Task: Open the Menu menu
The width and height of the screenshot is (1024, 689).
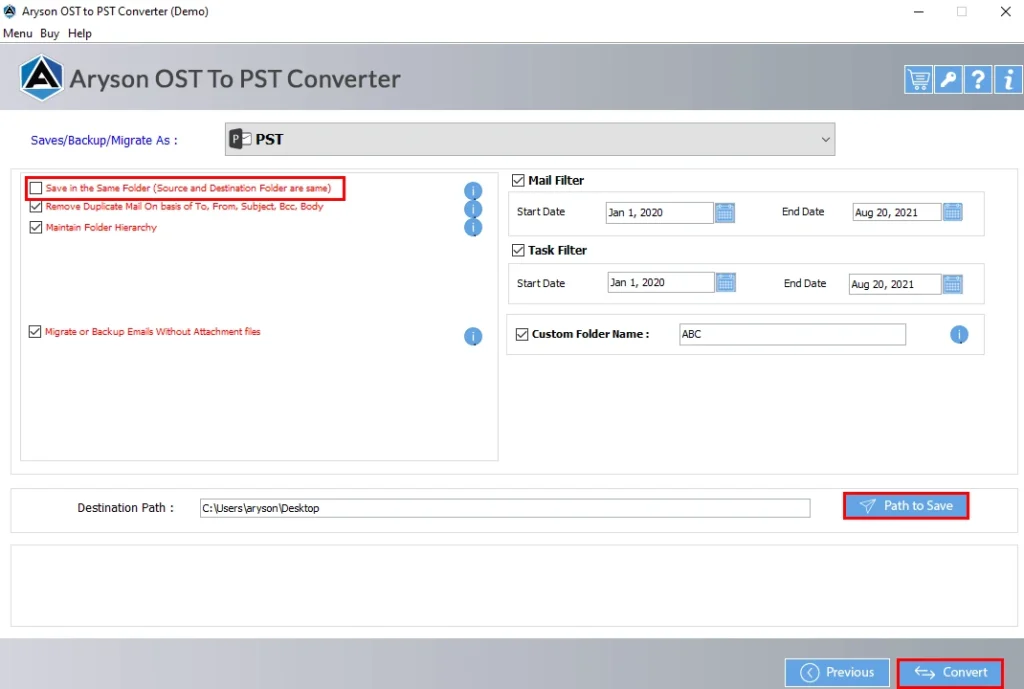Action: click(x=18, y=33)
